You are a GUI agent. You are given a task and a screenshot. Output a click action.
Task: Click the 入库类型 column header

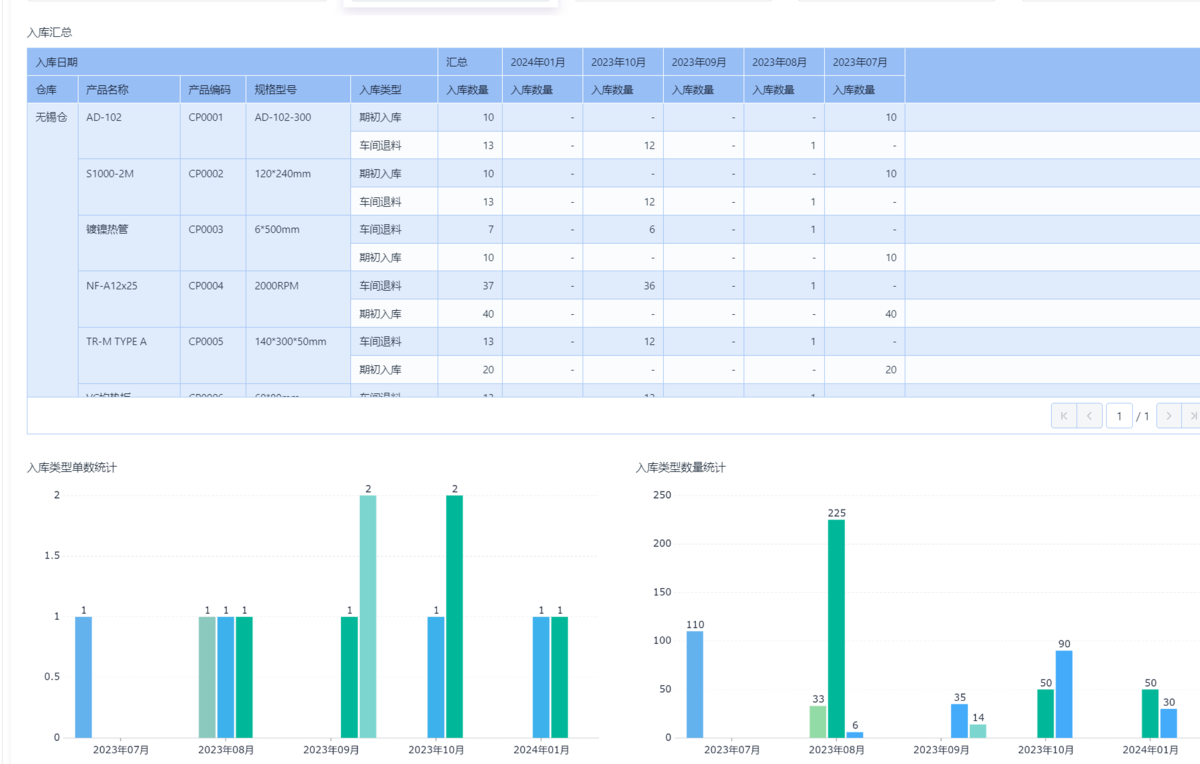394,89
